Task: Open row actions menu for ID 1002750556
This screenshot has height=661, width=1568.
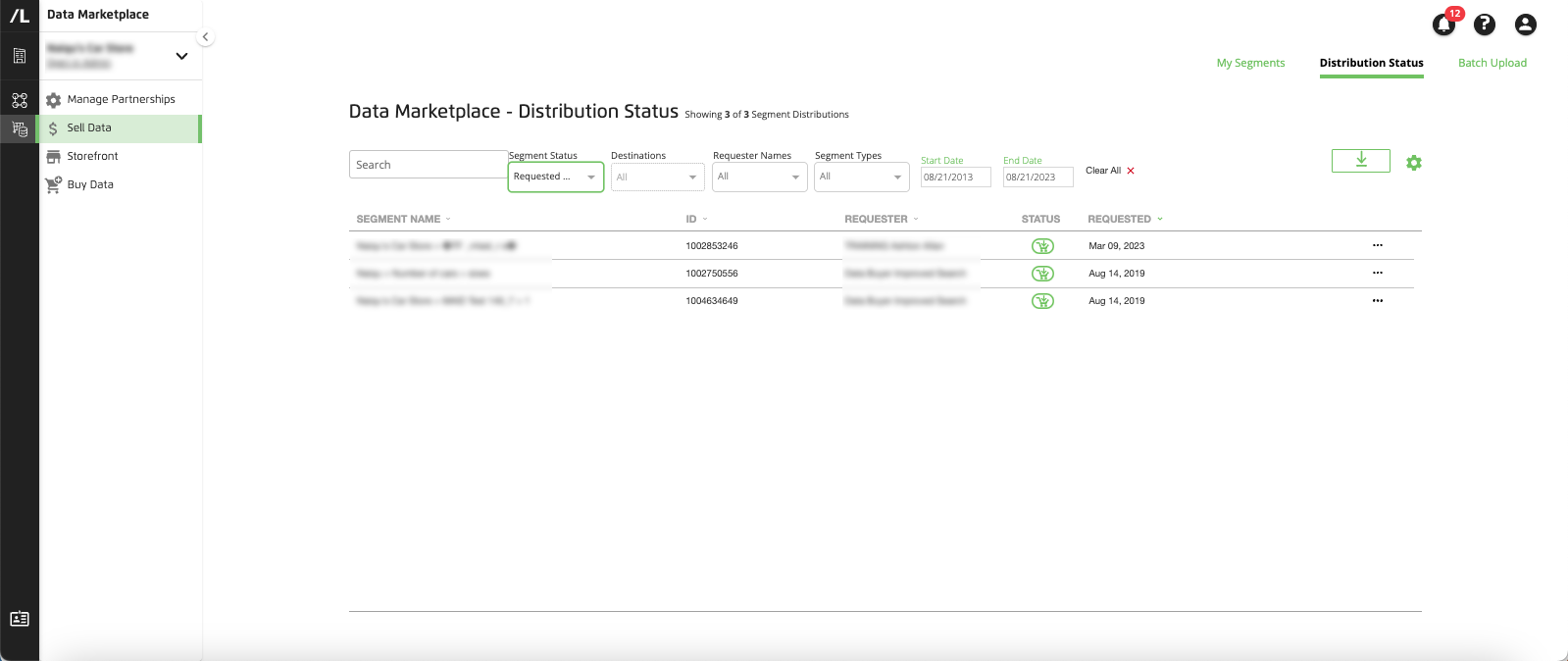Action: pos(1378,273)
